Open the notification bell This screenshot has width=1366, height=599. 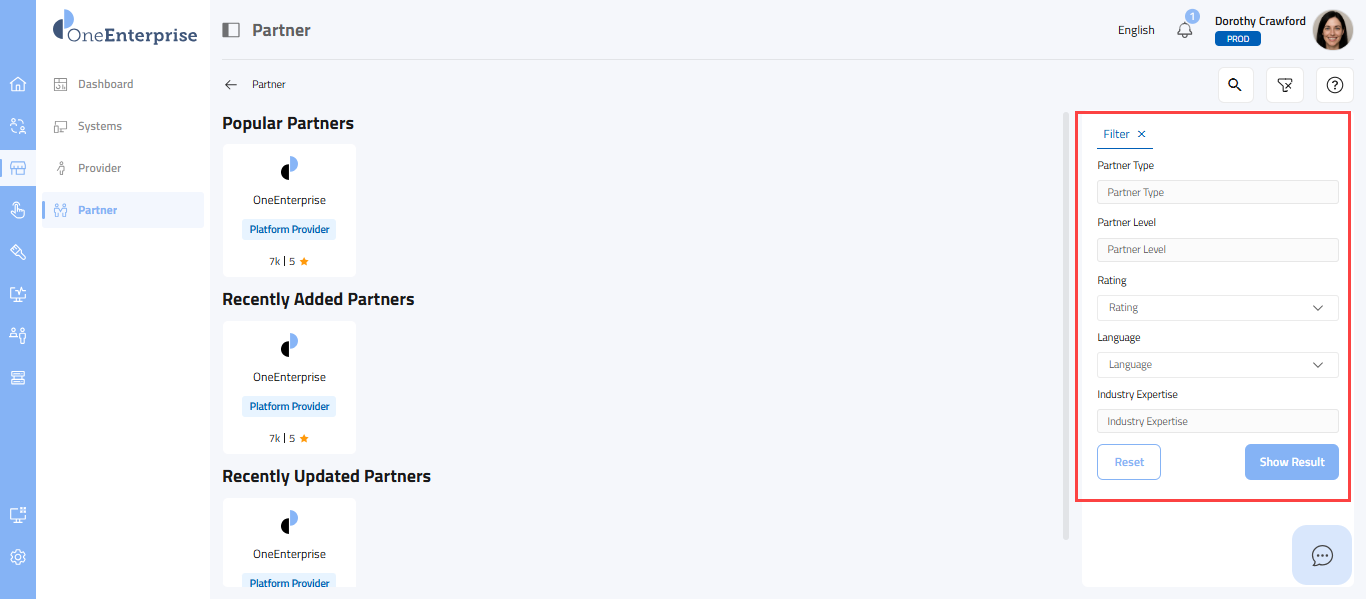tap(1185, 30)
